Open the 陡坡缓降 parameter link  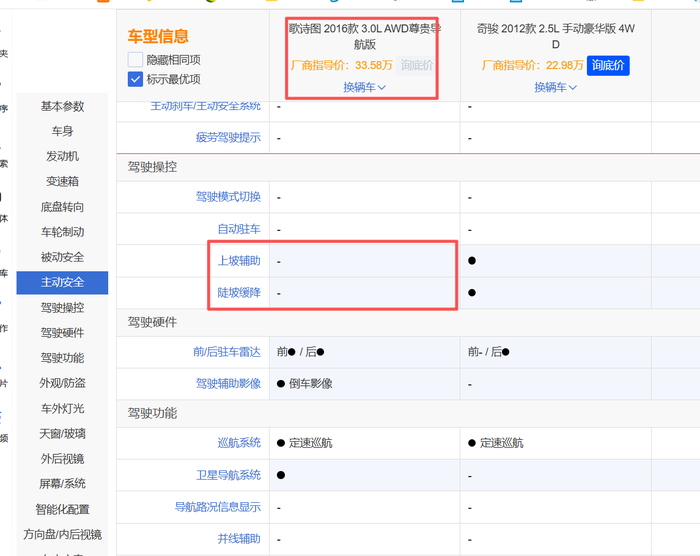[239, 293]
